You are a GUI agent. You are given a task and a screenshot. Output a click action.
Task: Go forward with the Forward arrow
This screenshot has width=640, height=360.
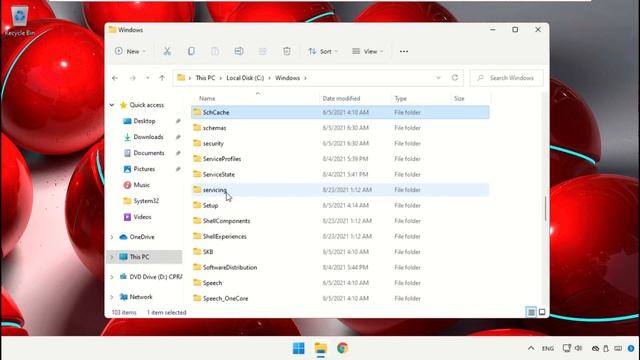click(x=133, y=78)
